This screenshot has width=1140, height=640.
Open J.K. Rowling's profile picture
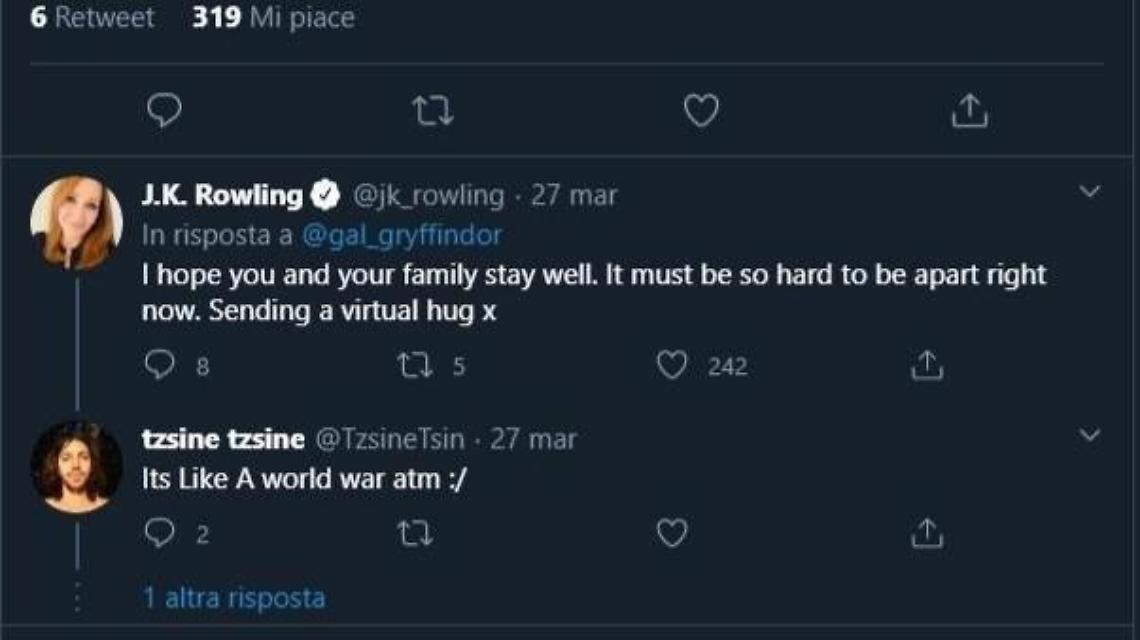tap(76, 222)
